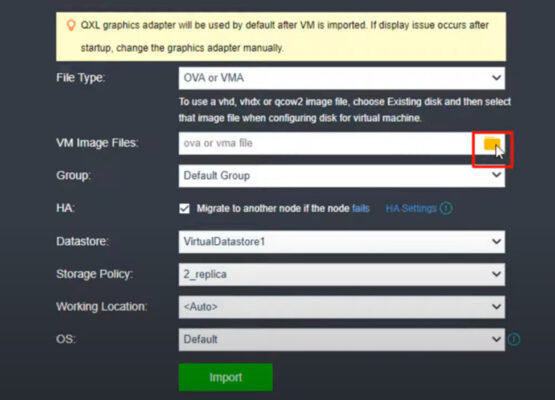
Task: Click the green Import button
Action: [x=225, y=377]
